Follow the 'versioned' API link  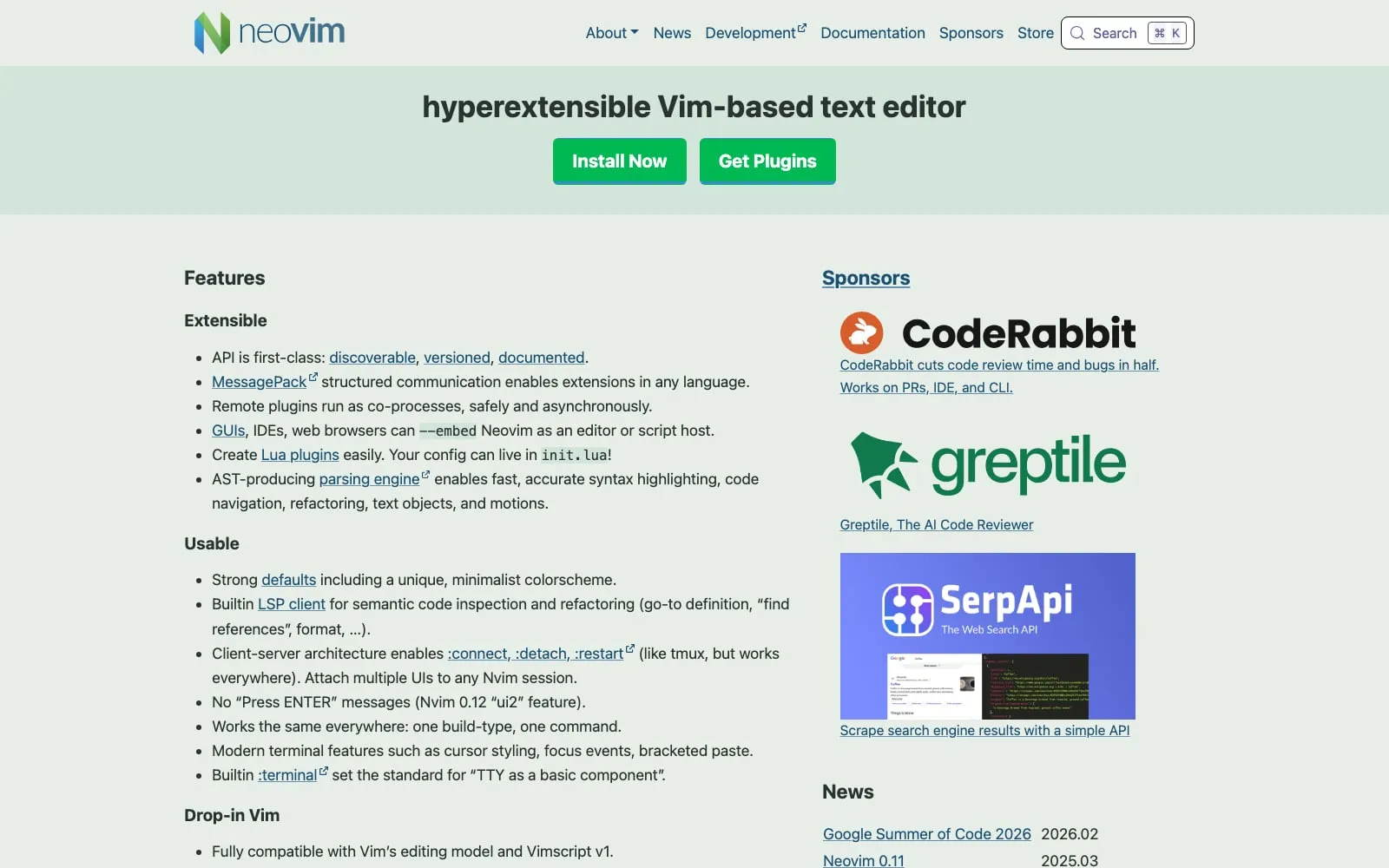click(x=457, y=358)
